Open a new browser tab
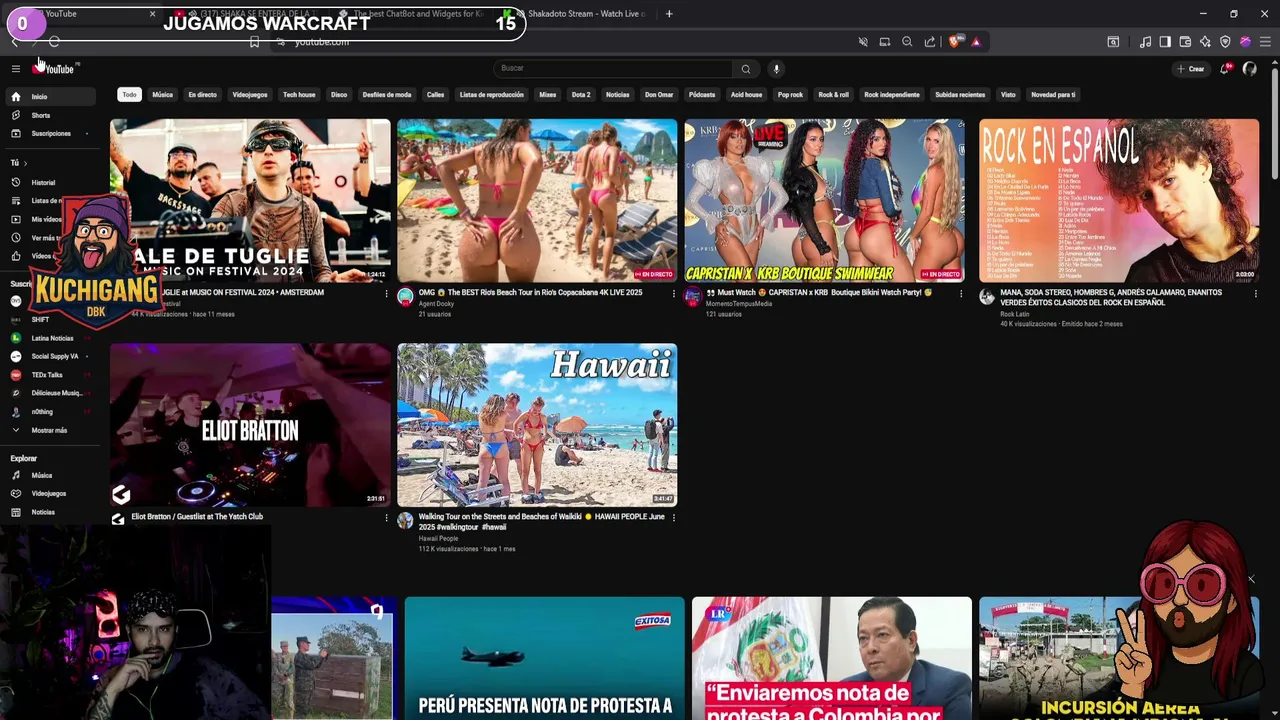Viewport: 1280px width, 720px height. [x=669, y=14]
